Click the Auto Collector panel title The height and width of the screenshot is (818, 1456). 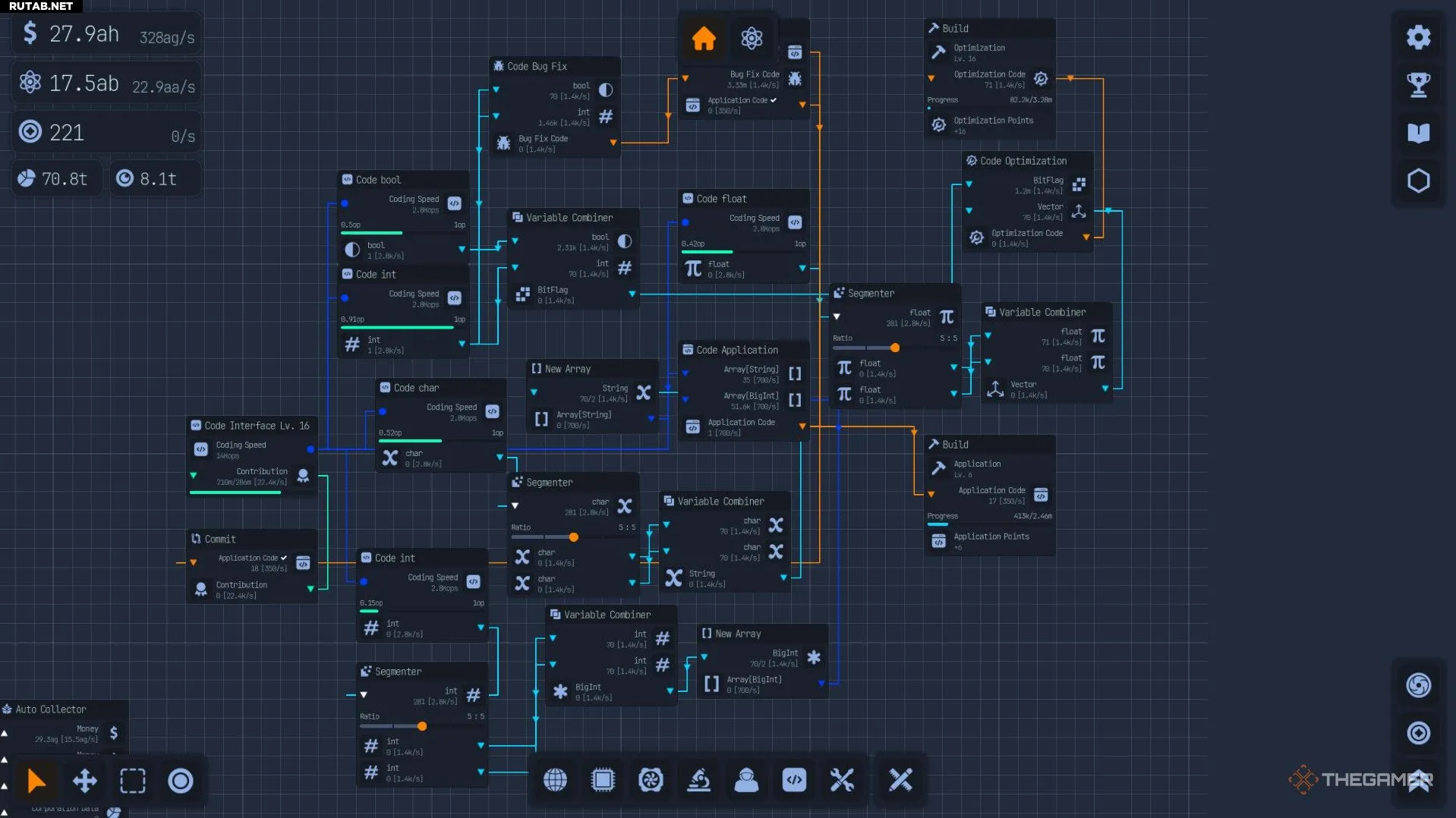point(51,709)
